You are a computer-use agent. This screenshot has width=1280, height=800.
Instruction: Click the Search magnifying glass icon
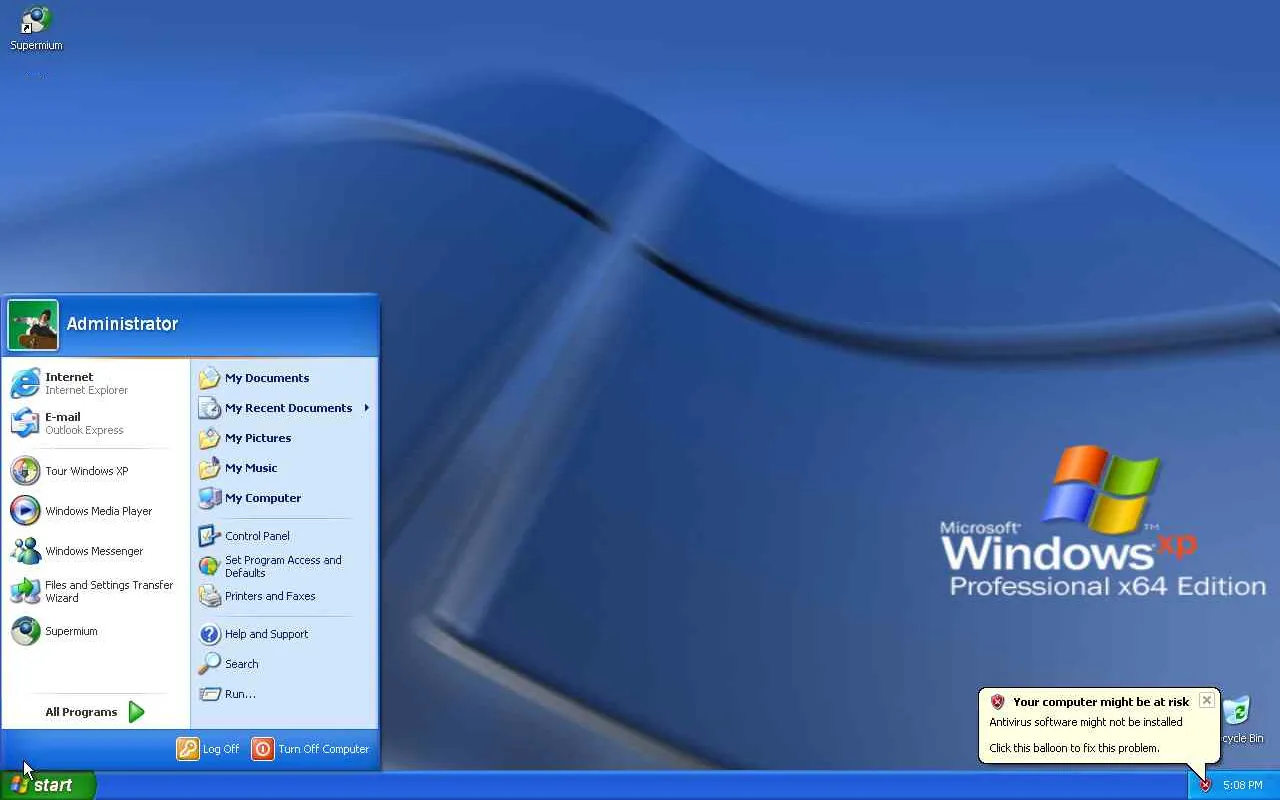(x=209, y=664)
